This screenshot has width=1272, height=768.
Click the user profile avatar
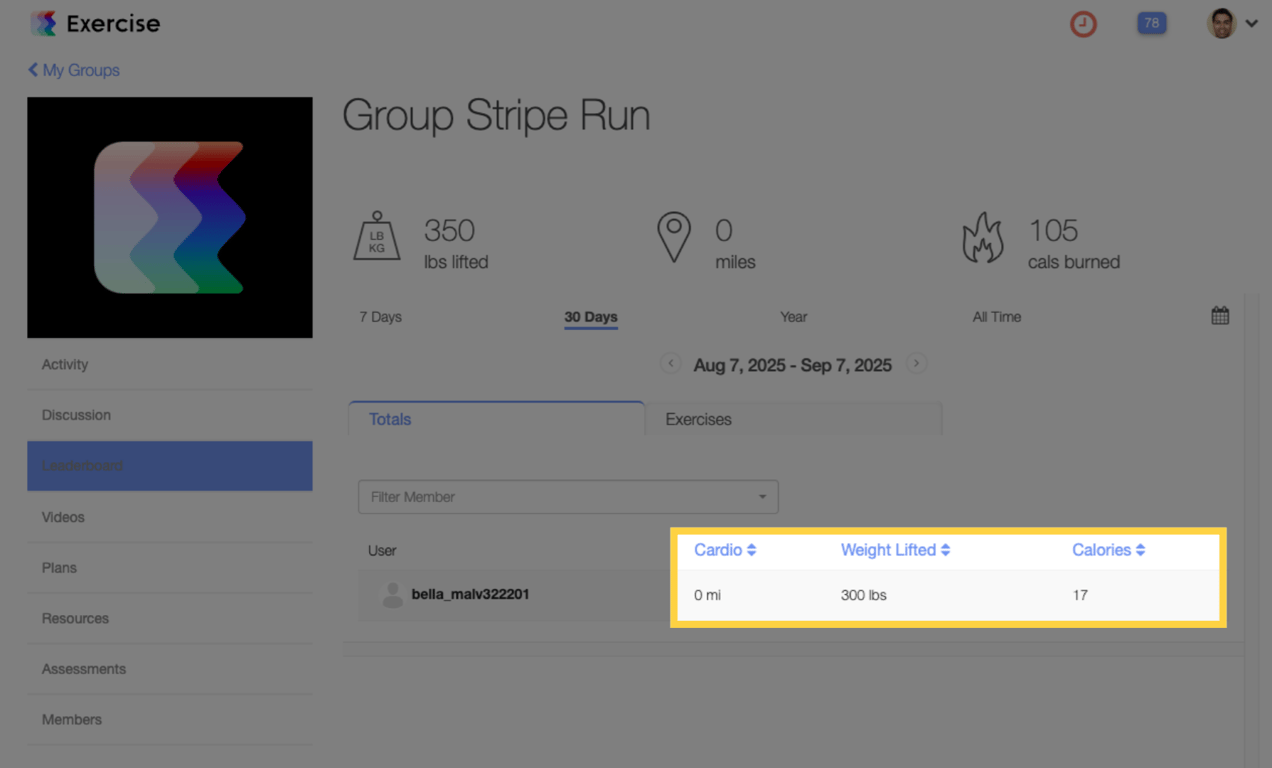1221,23
